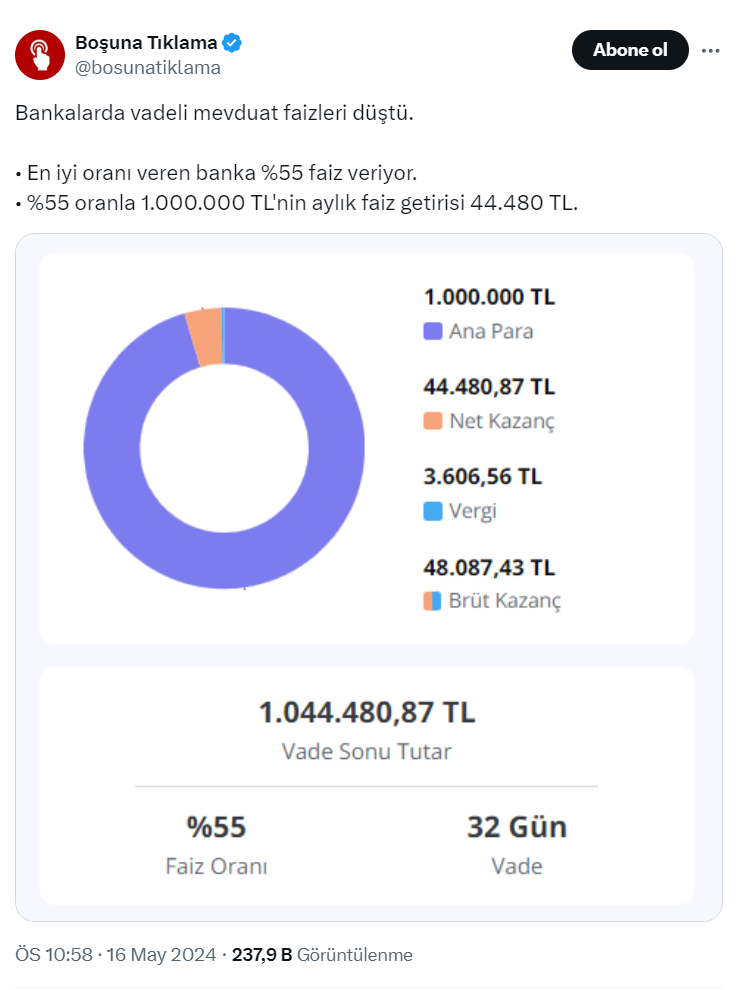Click the 1.000.000 TL principal amount text

click(x=489, y=297)
